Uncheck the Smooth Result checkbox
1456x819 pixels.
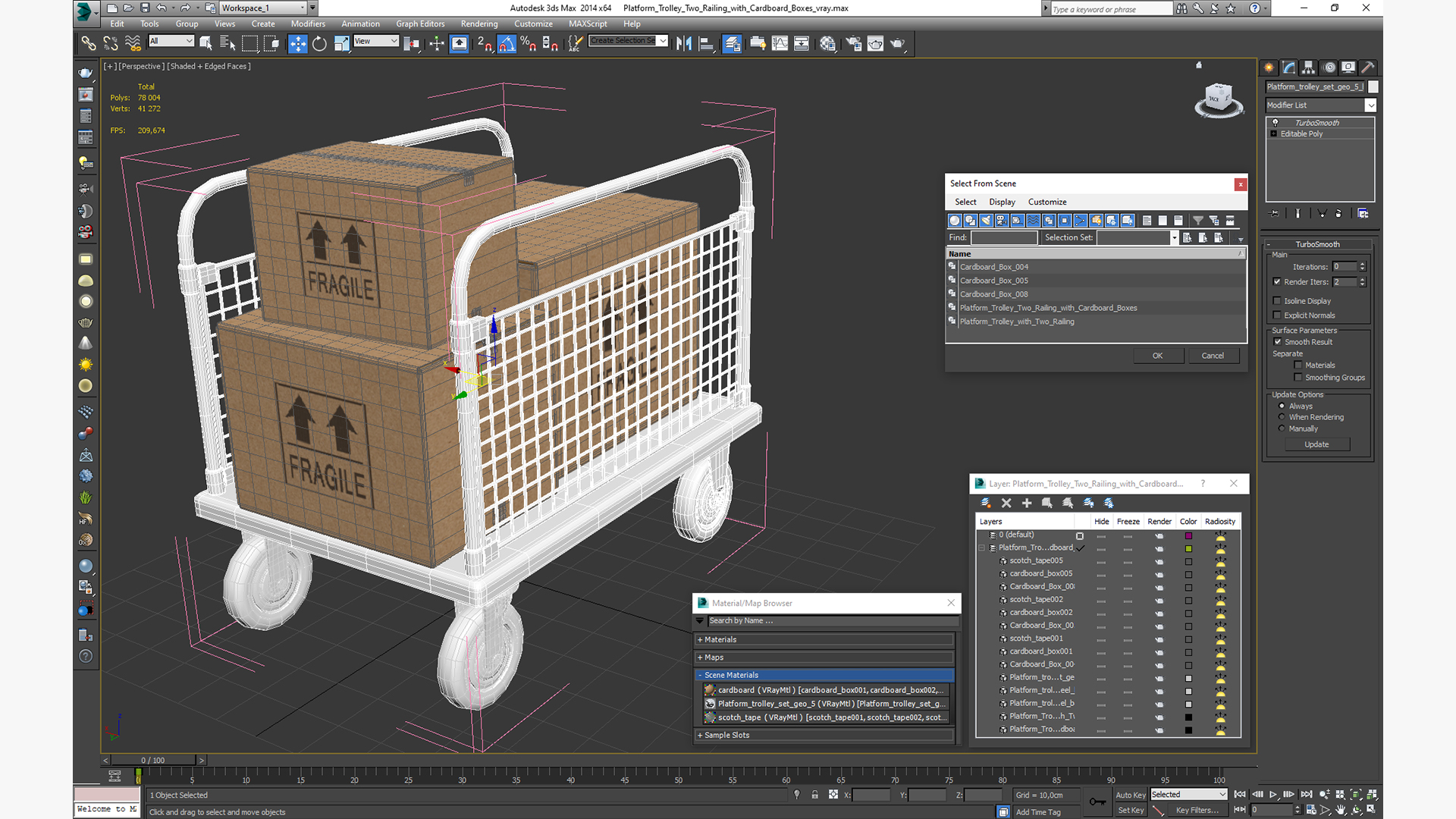(1278, 342)
